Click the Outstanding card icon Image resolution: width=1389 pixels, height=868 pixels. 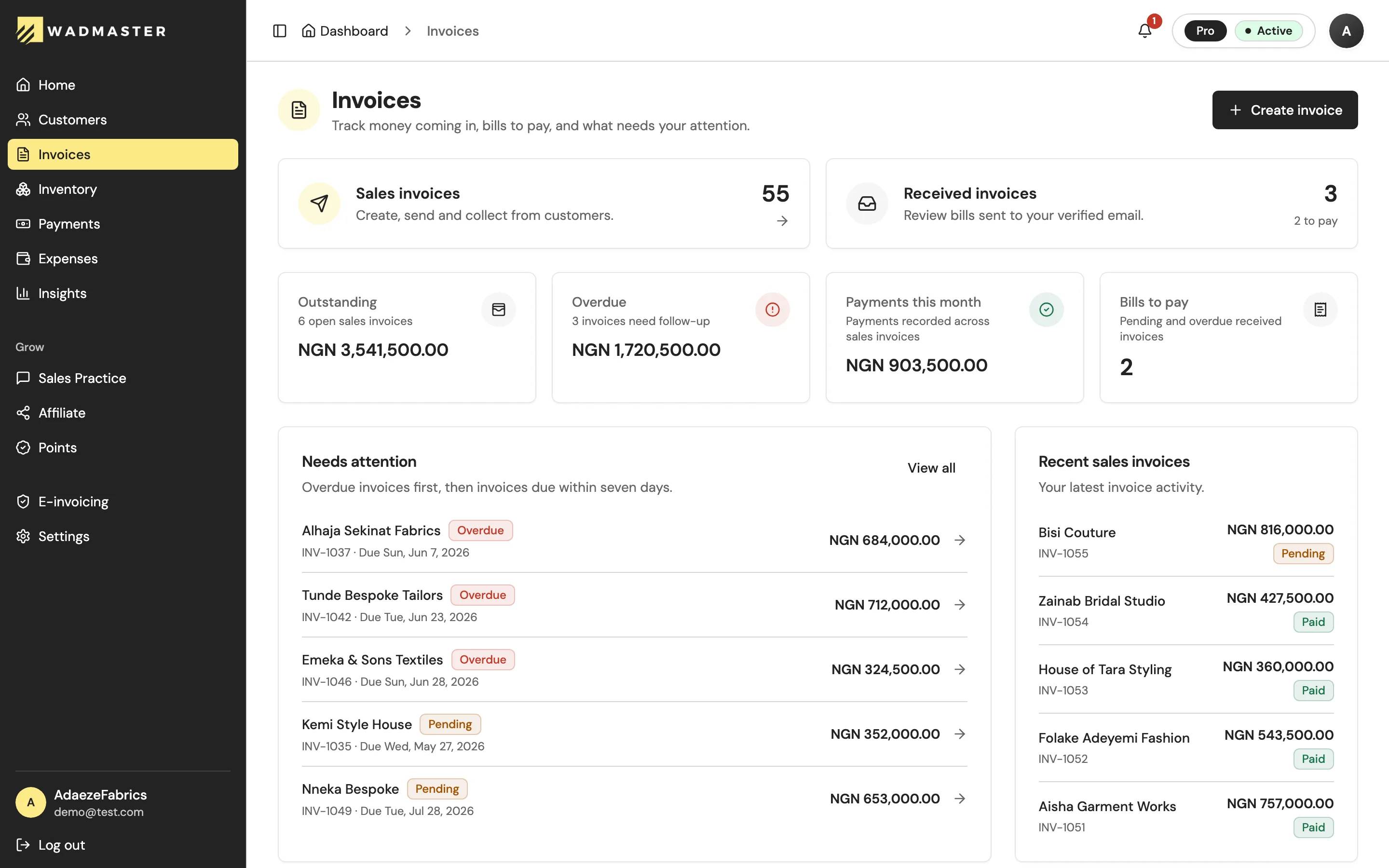(498, 310)
